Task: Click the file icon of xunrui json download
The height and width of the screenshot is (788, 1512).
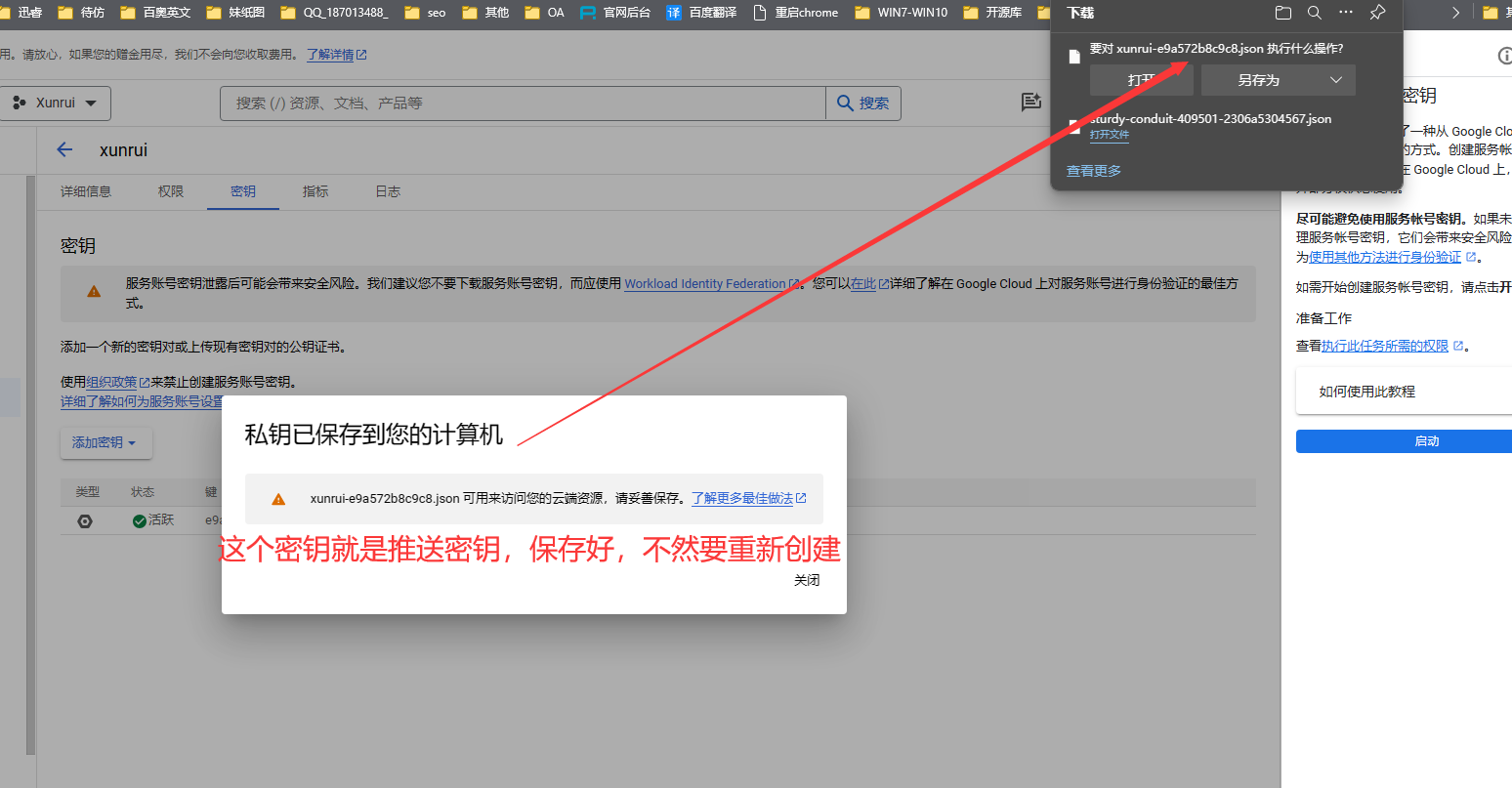Action: tap(1074, 57)
